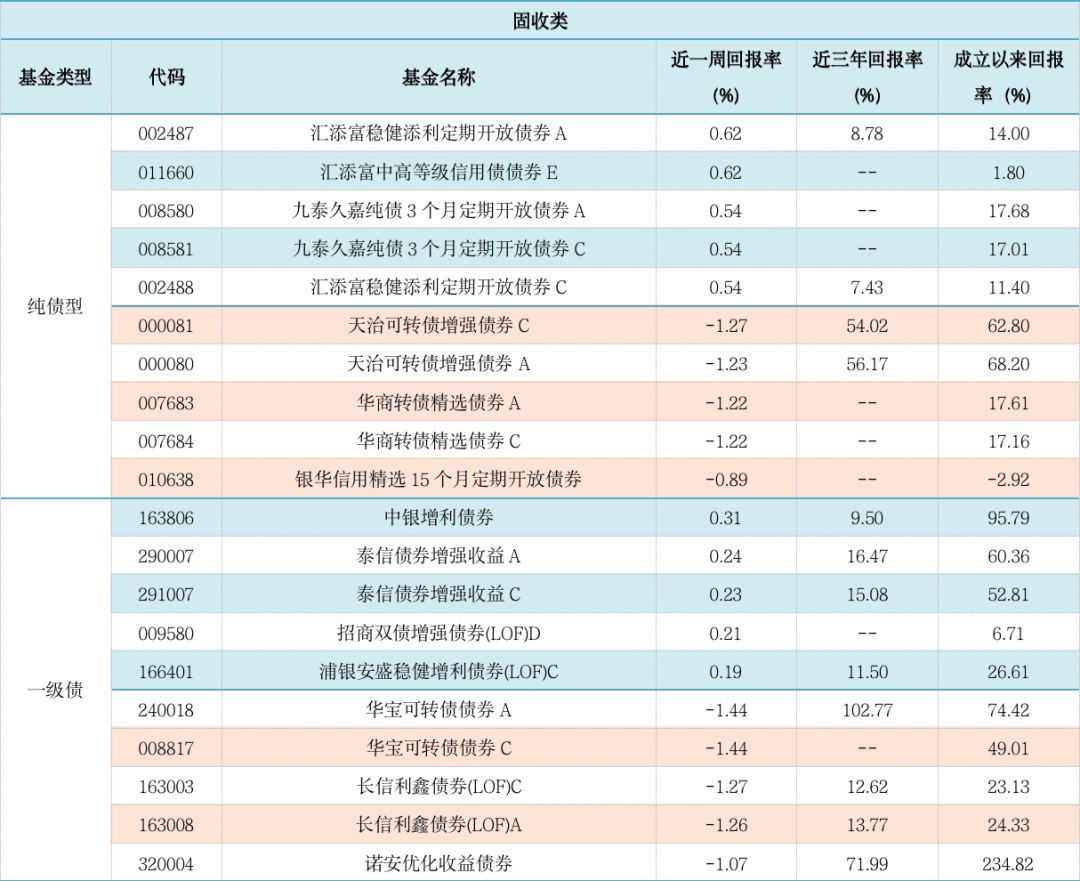Viewport: 1080px width, 881px height.
Task: Click fund code 008580
Action: [166, 211]
